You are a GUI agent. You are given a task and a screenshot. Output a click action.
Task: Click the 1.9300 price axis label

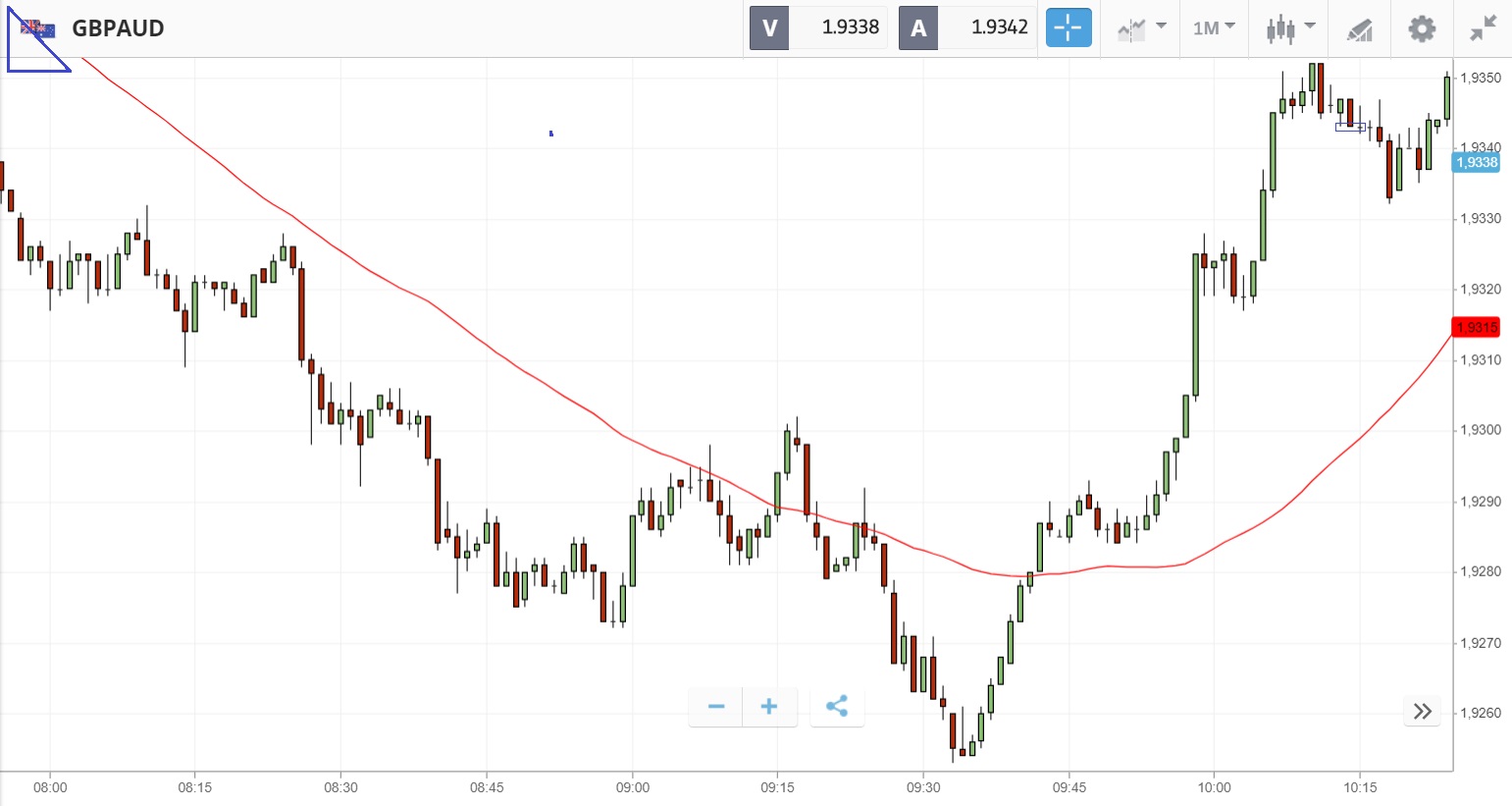[x=1481, y=430]
